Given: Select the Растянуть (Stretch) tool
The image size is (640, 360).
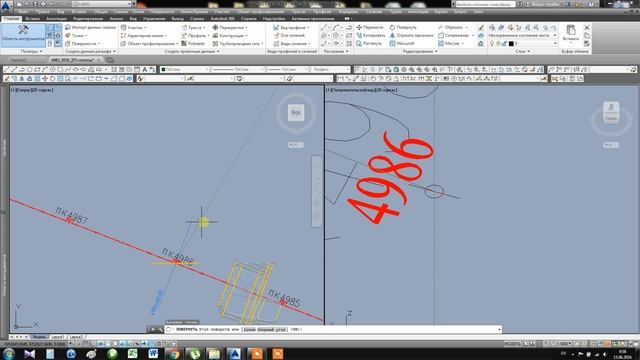Looking at the screenshot, I should tap(369, 43).
